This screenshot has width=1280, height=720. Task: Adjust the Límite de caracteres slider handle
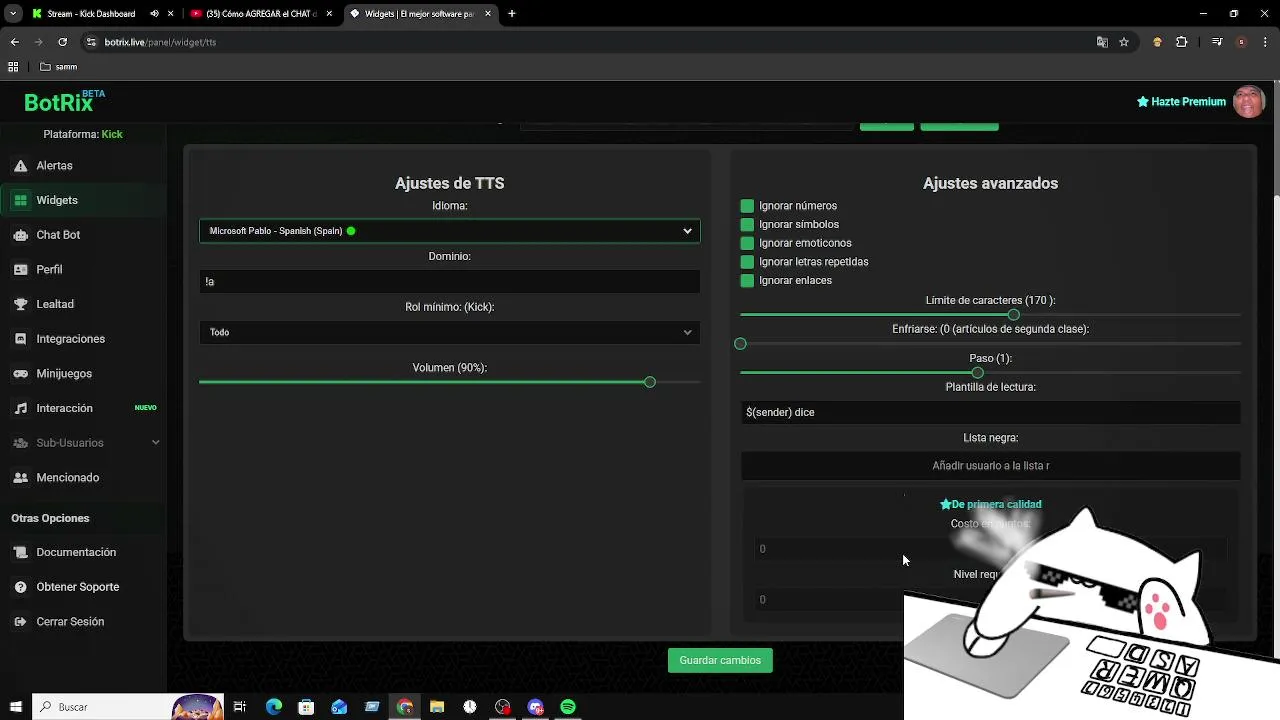[1014, 315]
